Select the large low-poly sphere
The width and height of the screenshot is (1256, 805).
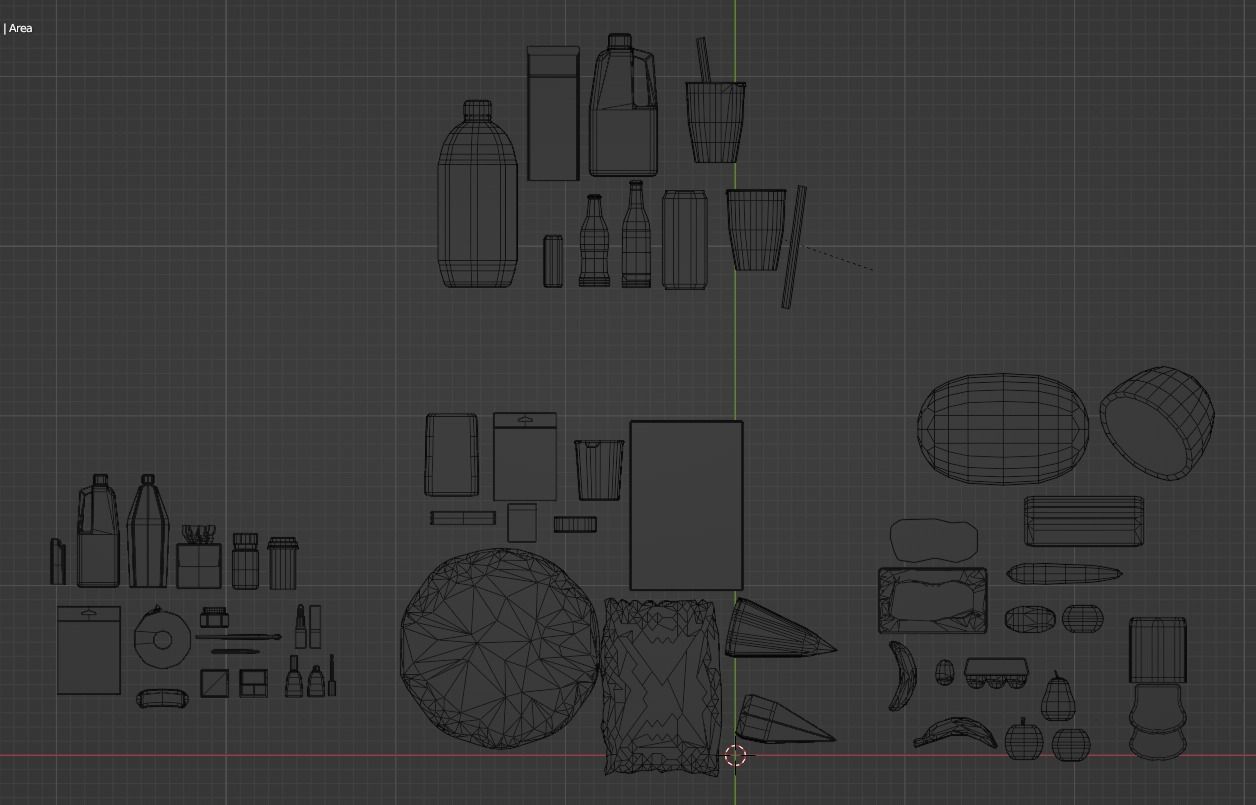[x=500, y=648]
